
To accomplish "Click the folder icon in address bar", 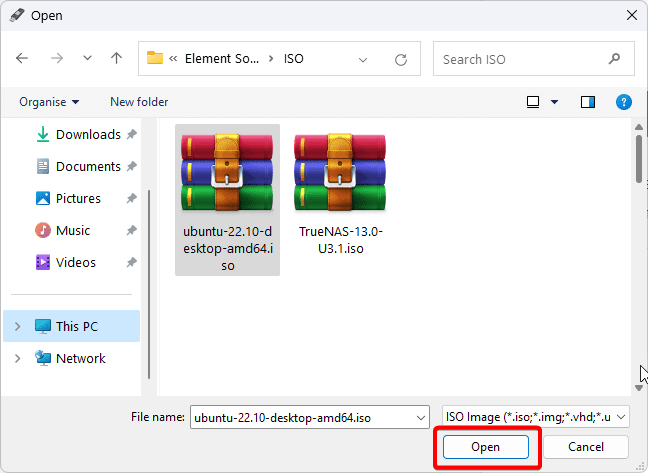I will point(155,58).
